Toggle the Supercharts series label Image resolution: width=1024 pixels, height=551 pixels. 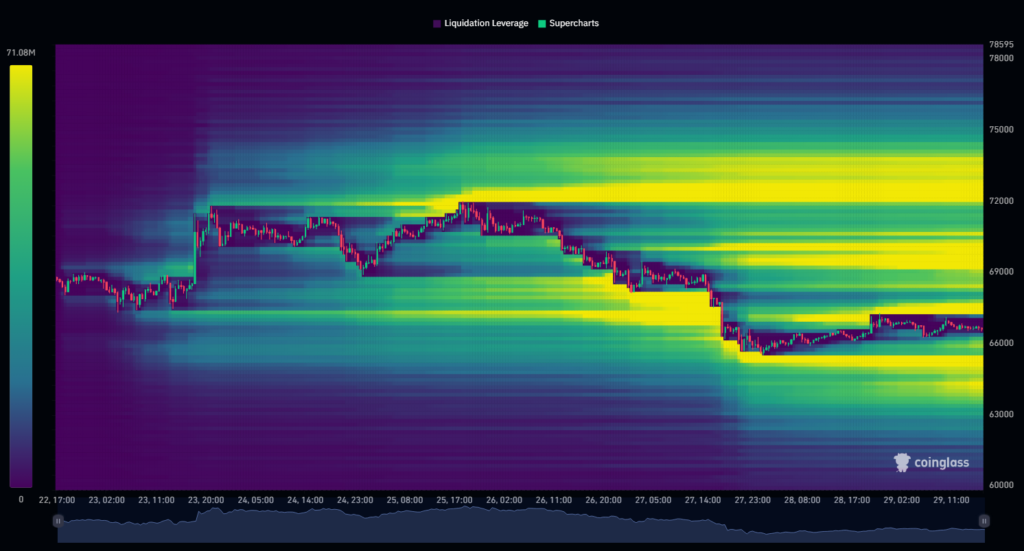[575, 23]
